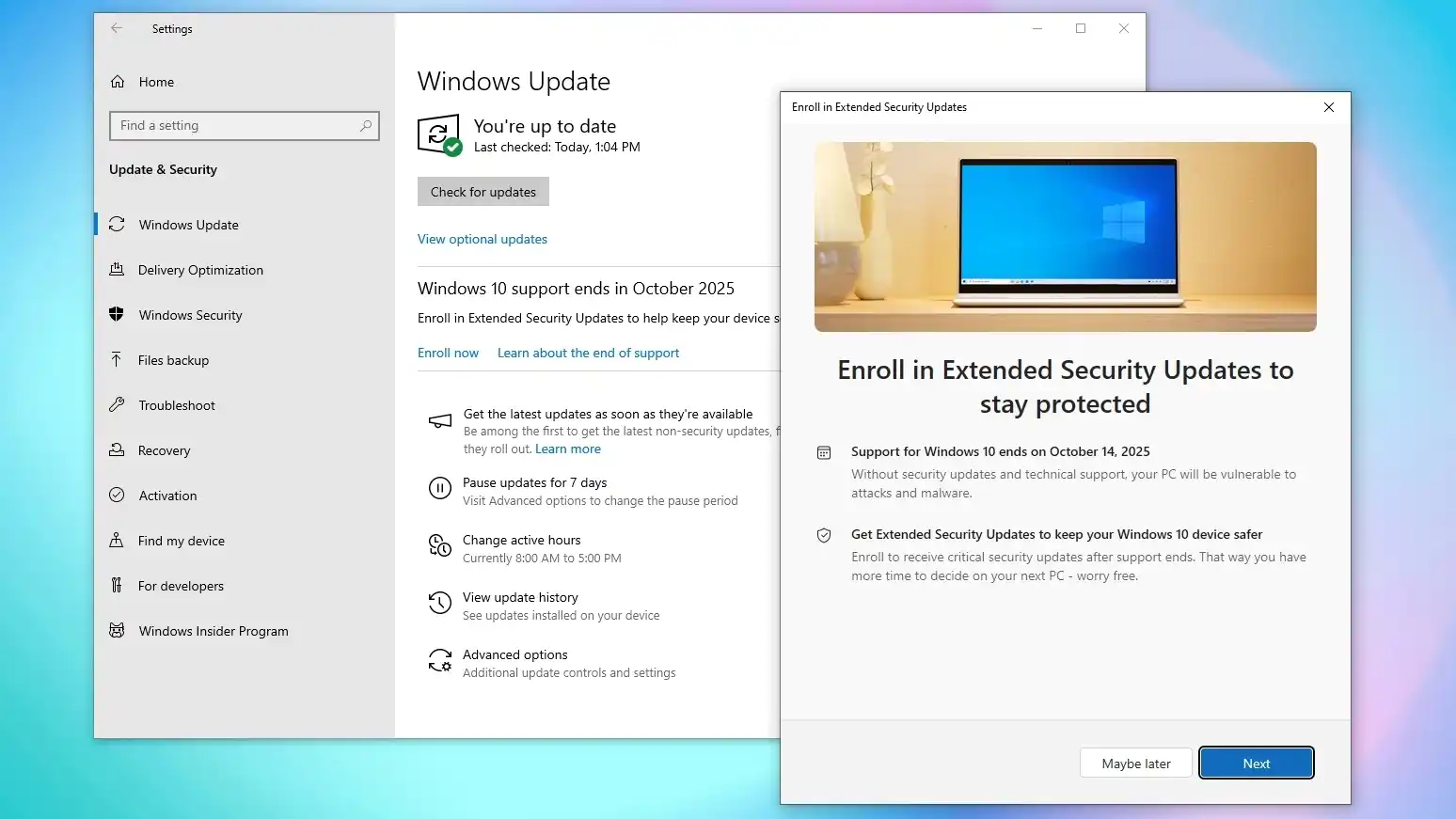Open Troubleshoot wrench icon
This screenshot has height=819, width=1456.
tap(117, 405)
